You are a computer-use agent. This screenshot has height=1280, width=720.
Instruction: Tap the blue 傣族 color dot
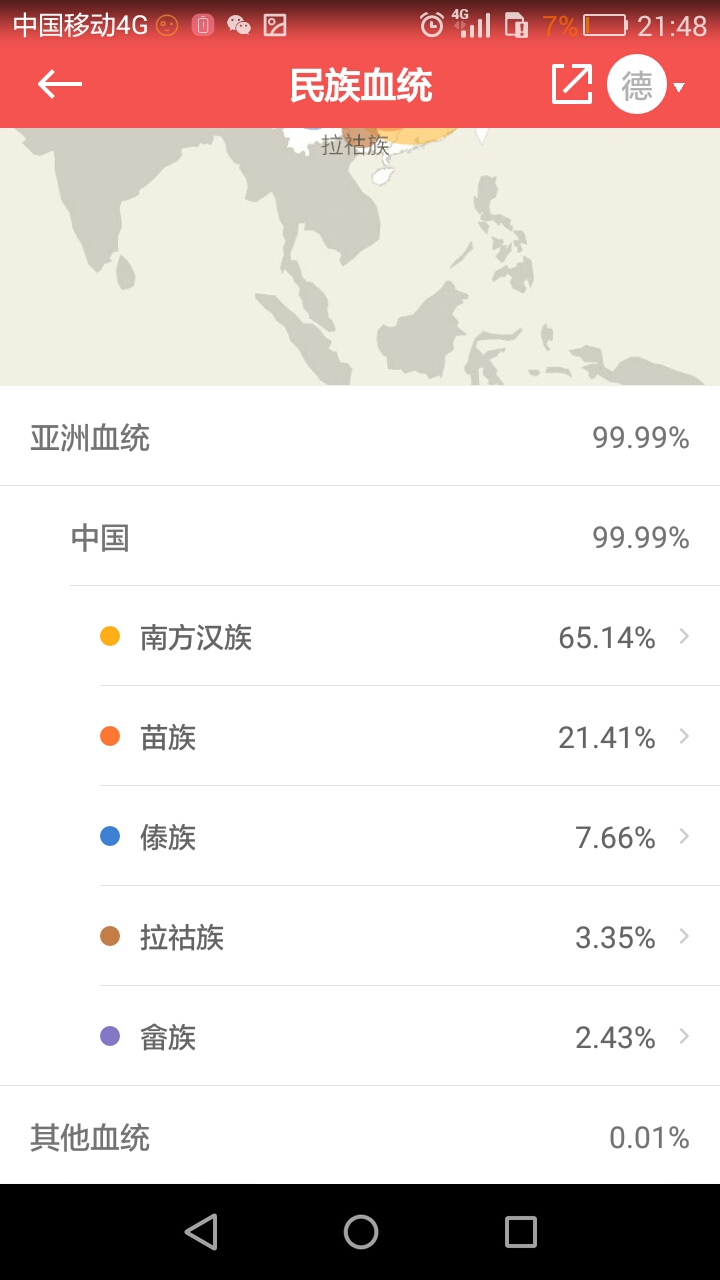[x=110, y=836]
